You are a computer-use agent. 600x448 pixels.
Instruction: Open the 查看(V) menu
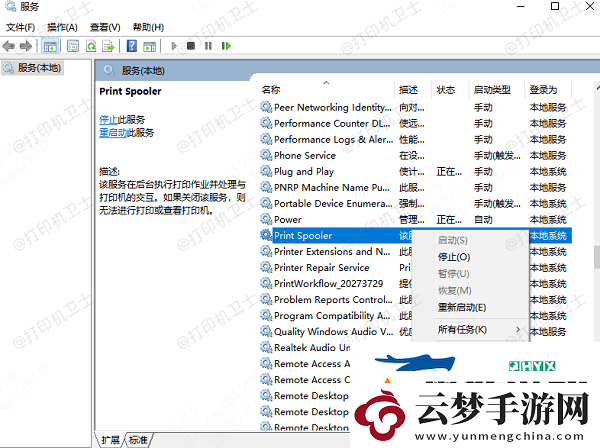click(105, 27)
